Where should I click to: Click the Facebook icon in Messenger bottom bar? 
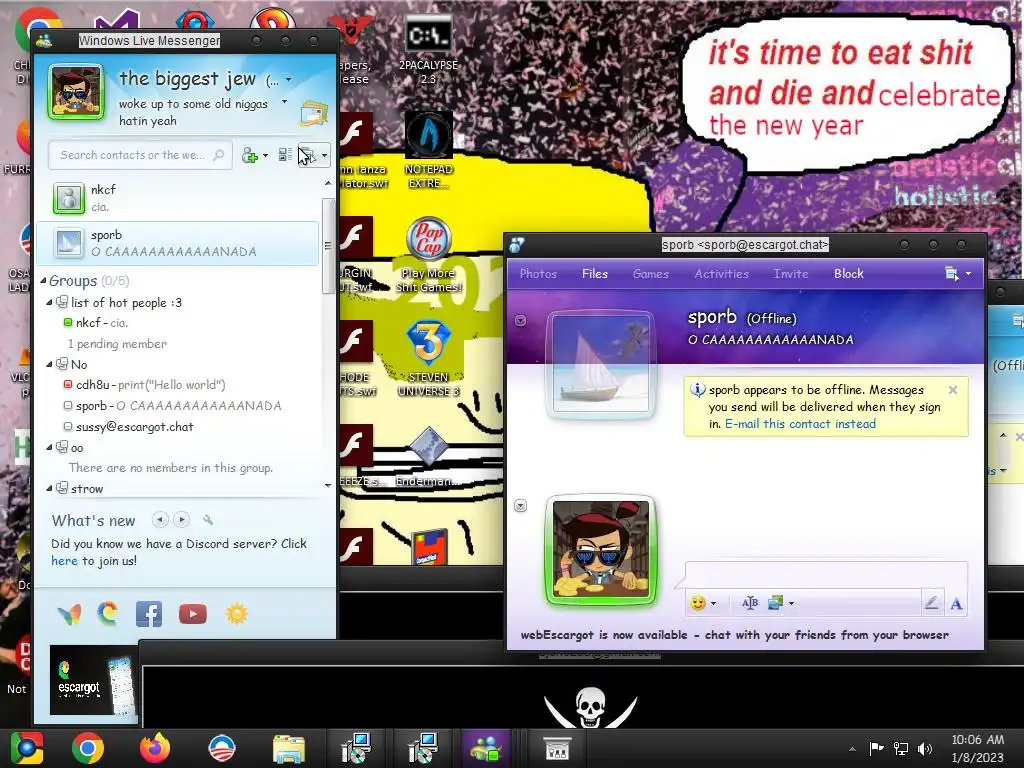pos(149,614)
